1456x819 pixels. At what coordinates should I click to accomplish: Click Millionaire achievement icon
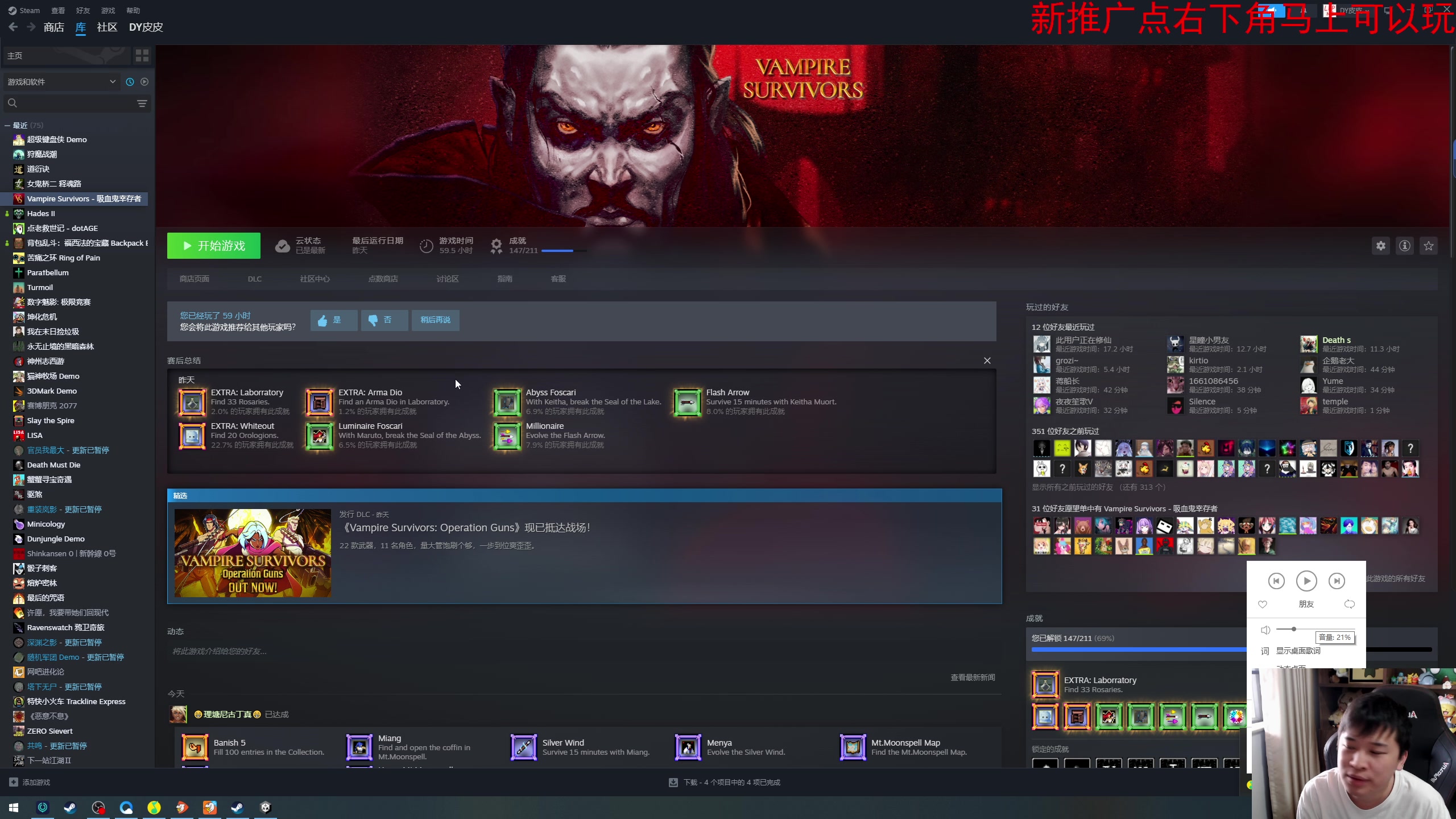[507, 436]
